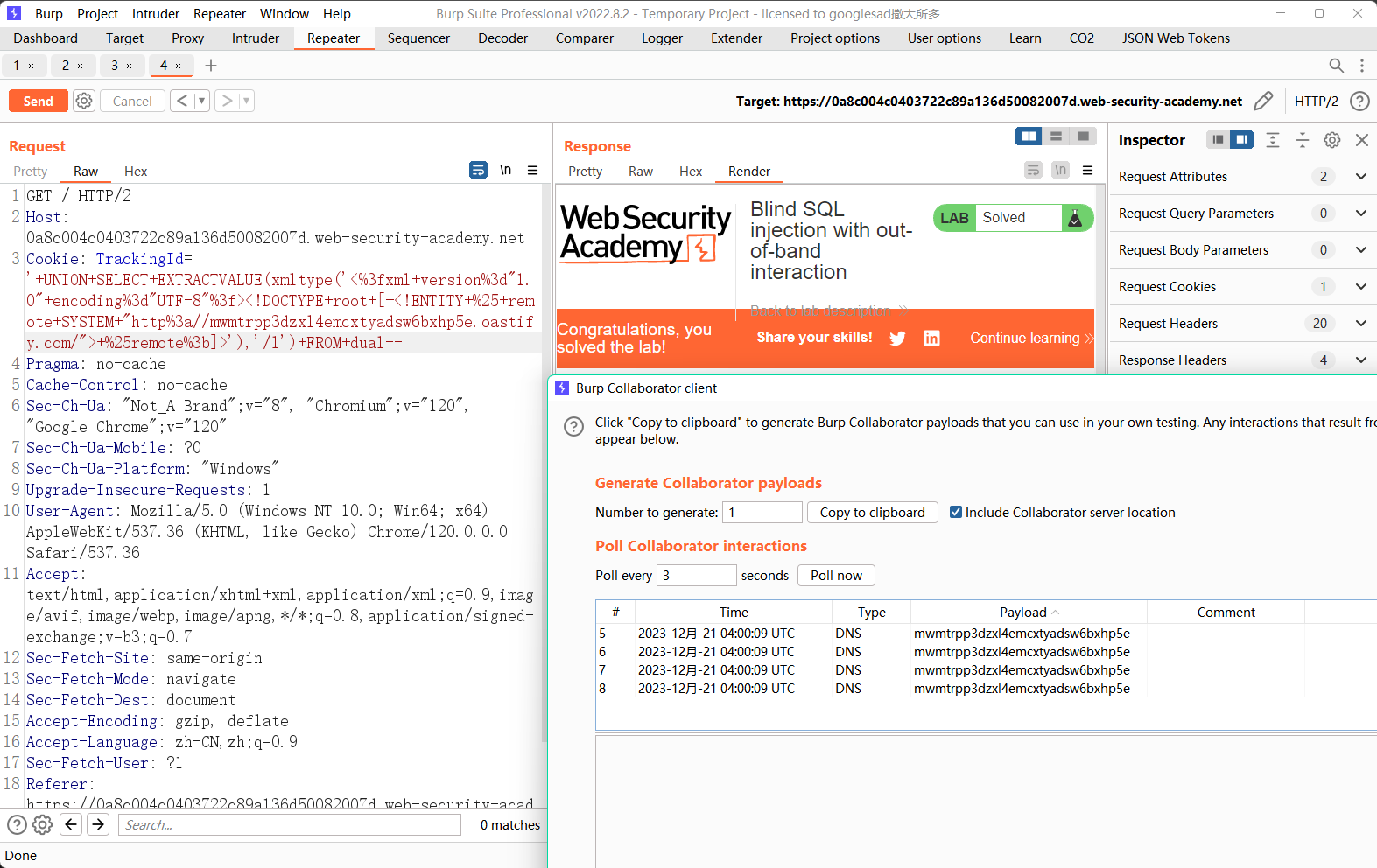Expand Request Cookies section

point(1361,287)
